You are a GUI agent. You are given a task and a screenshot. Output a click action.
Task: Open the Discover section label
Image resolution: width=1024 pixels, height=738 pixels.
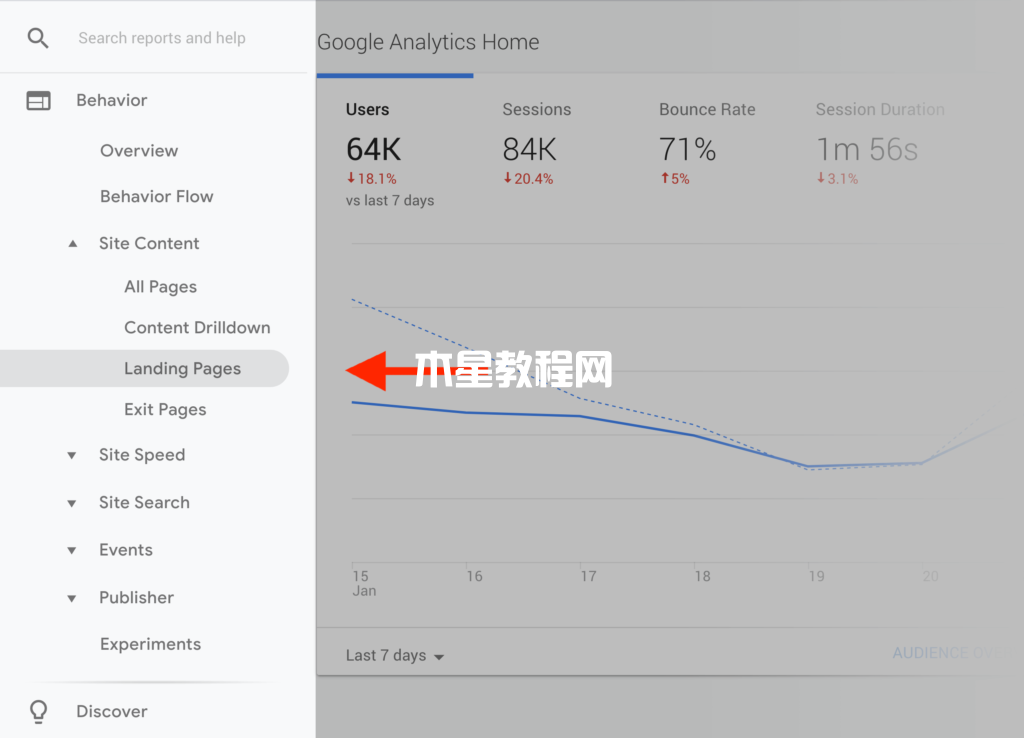pos(112,711)
